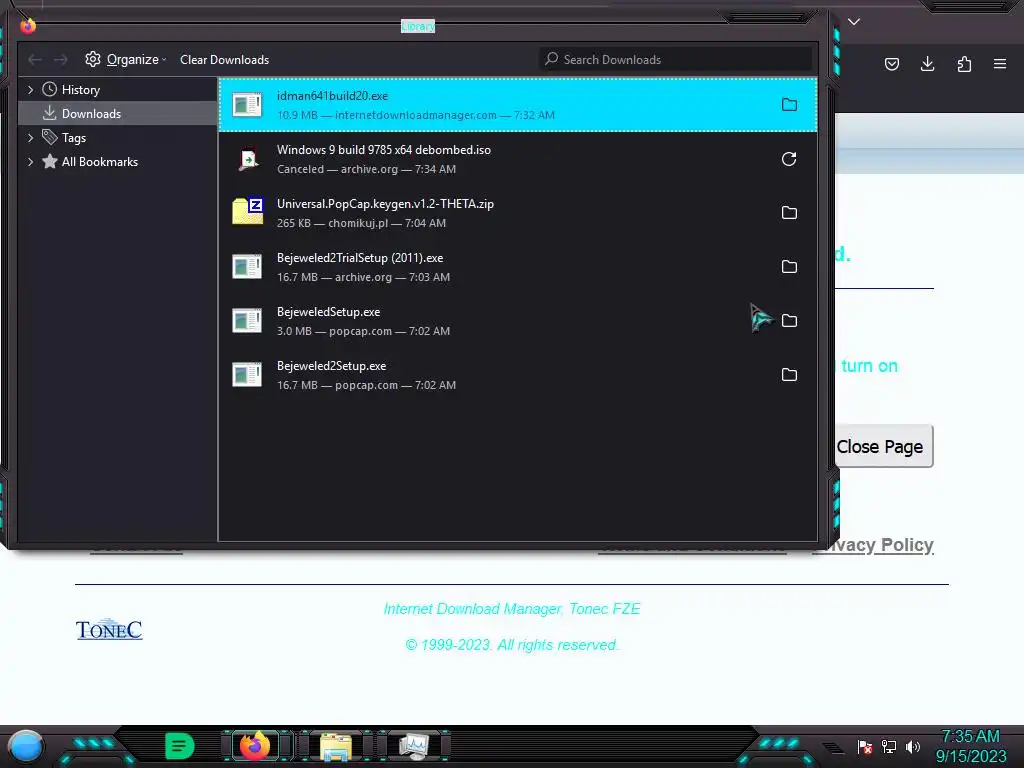Open the Firefox tab list chevron
The height and width of the screenshot is (768, 1024).
click(854, 22)
